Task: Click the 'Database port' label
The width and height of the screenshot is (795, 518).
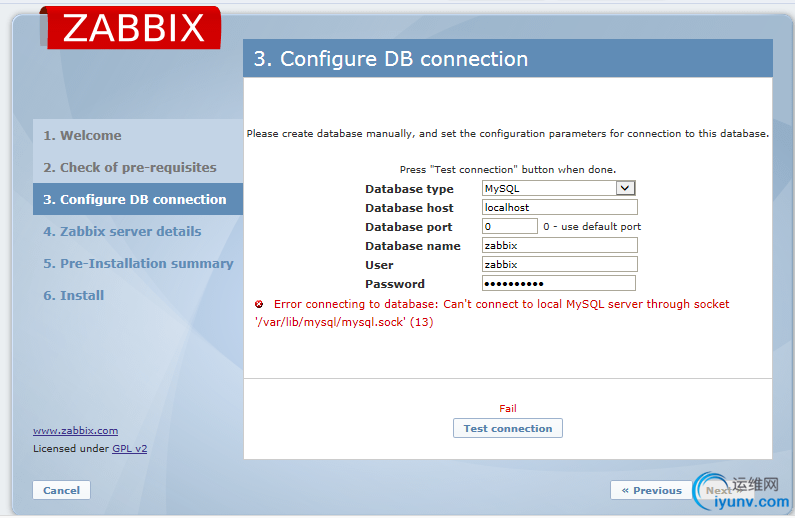Action: [x=409, y=227]
